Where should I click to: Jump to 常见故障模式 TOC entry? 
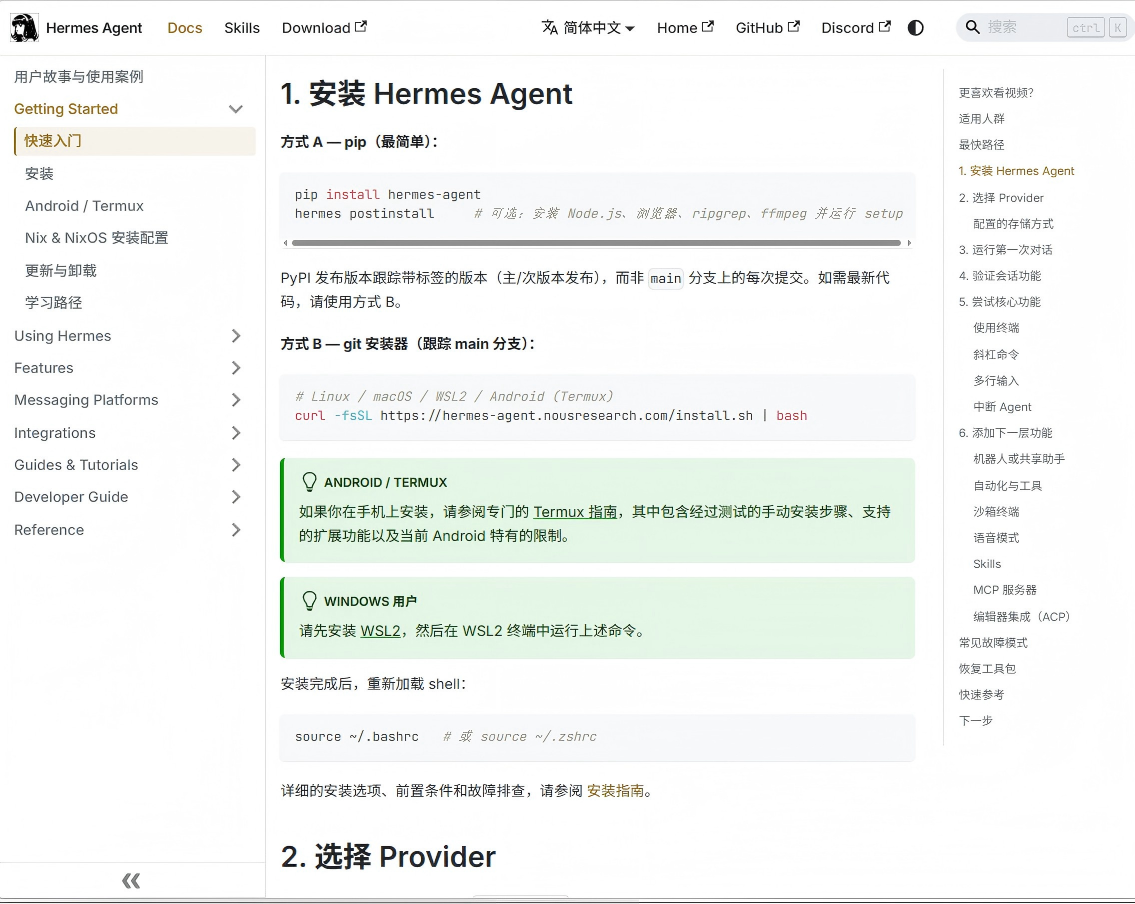click(x=993, y=643)
